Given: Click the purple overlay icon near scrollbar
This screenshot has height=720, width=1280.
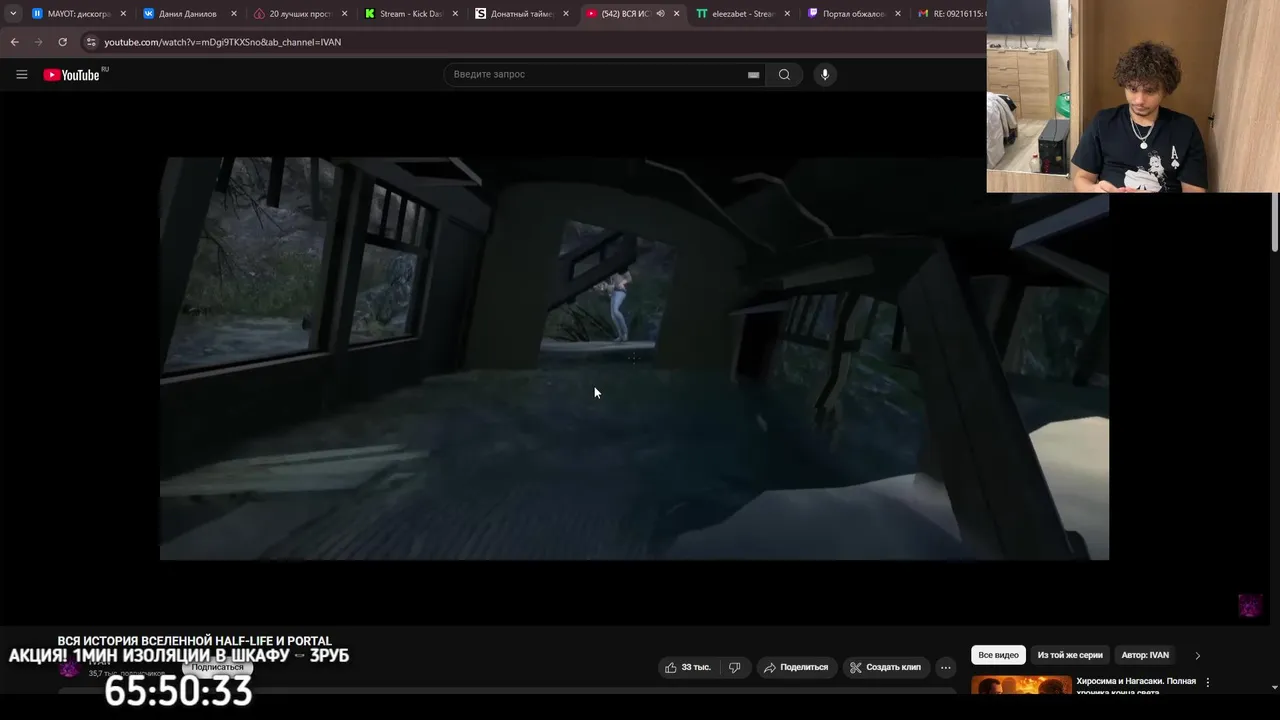Looking at the screenshot, I should coord(1250,605).
